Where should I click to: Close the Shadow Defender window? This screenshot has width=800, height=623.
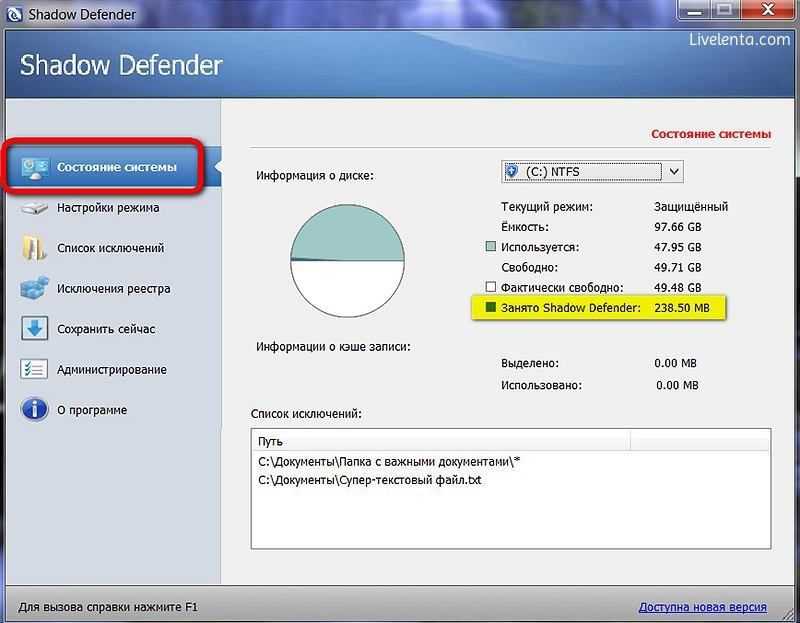[768, 9]
